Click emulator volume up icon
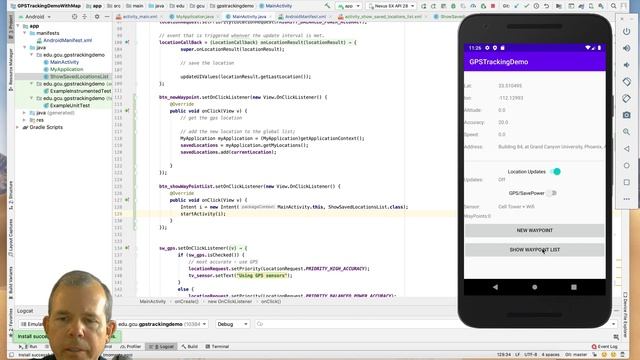Image resolution: width=640 pixels, height=360 pixels. click(x=627, y=48)
